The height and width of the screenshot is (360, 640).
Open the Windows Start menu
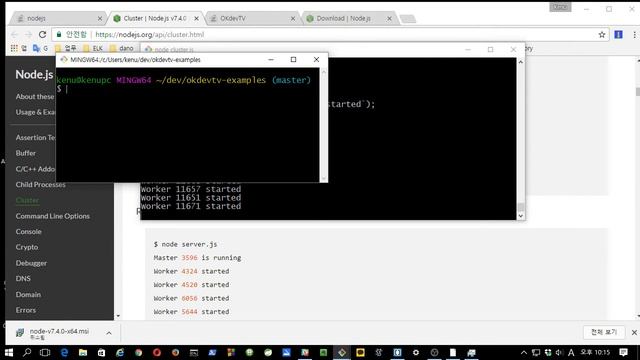[x=9, y=352]
